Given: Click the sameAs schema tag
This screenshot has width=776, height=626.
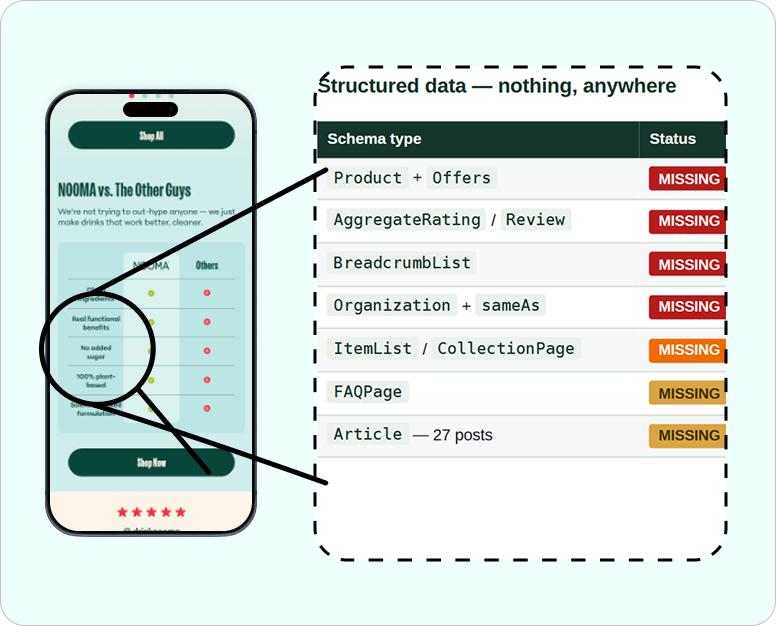Looking at the screenshot, I should 510,305.
